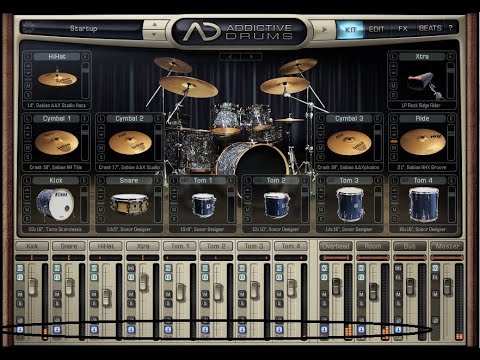This screenshot has width=480, height=360.
Task: Click the blue output arrow on Overhead channel
Action: (x=324, y=330)
